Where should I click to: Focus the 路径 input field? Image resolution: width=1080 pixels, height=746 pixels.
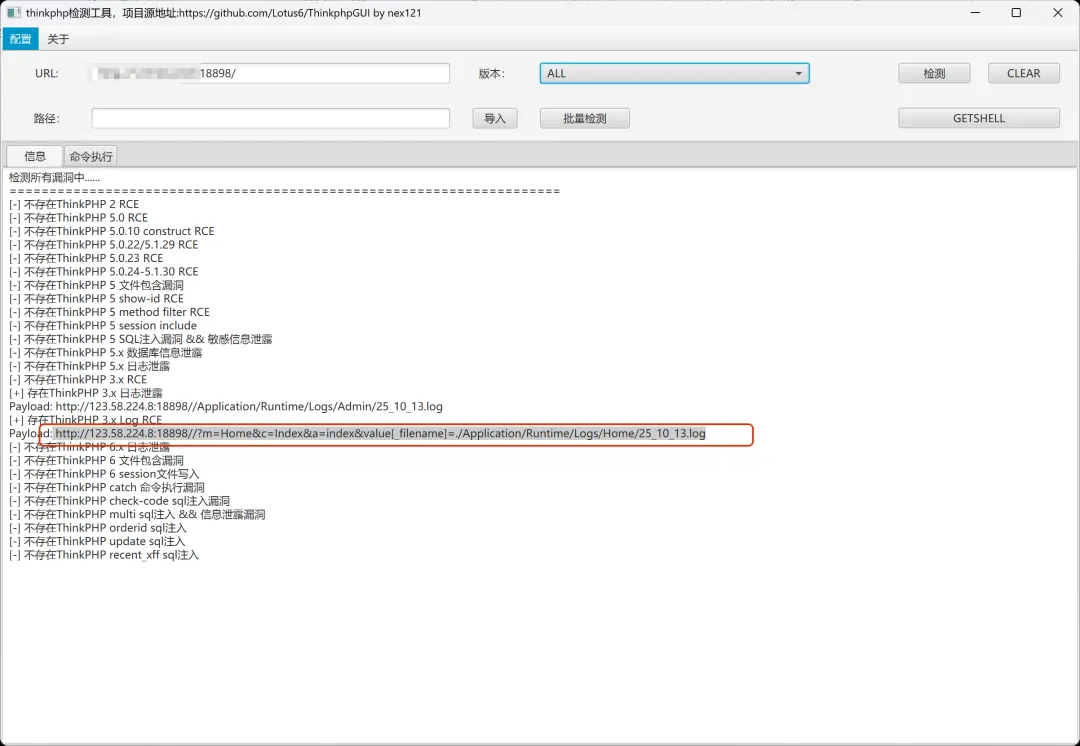271,118
